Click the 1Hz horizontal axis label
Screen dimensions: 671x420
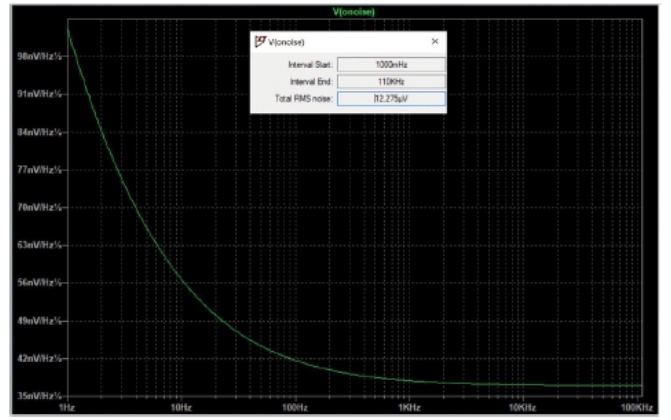pos(68,408)
